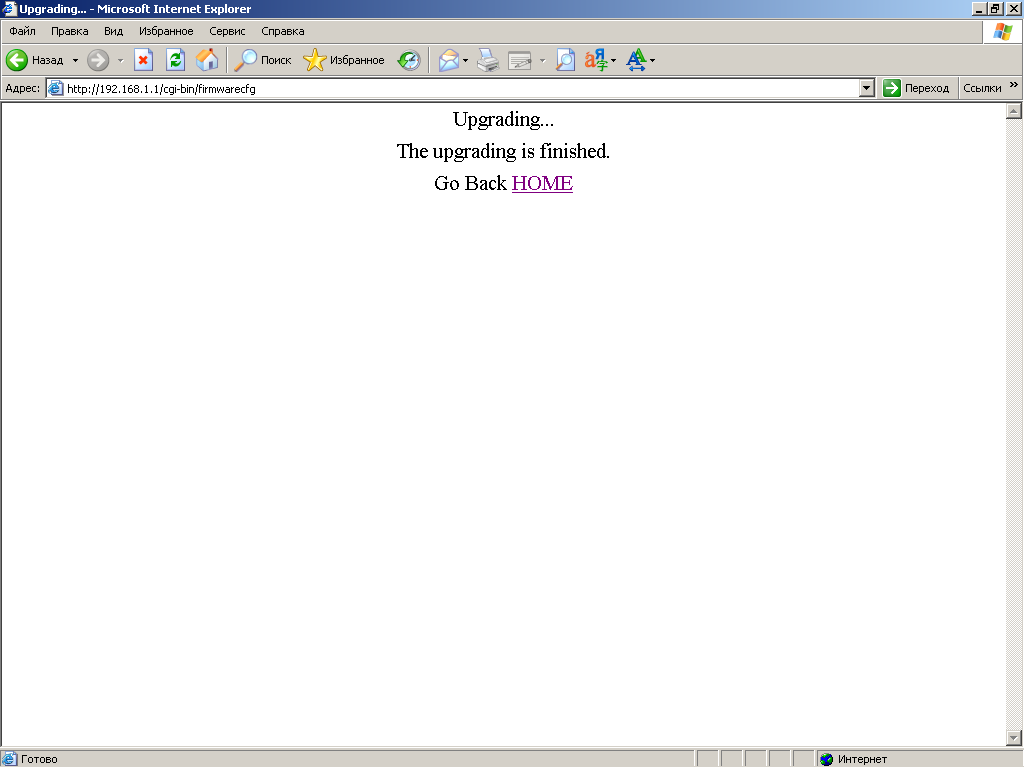Restore down the Internet Explorer window
The width and height of the screenshot is (1024, 768).
995,8
